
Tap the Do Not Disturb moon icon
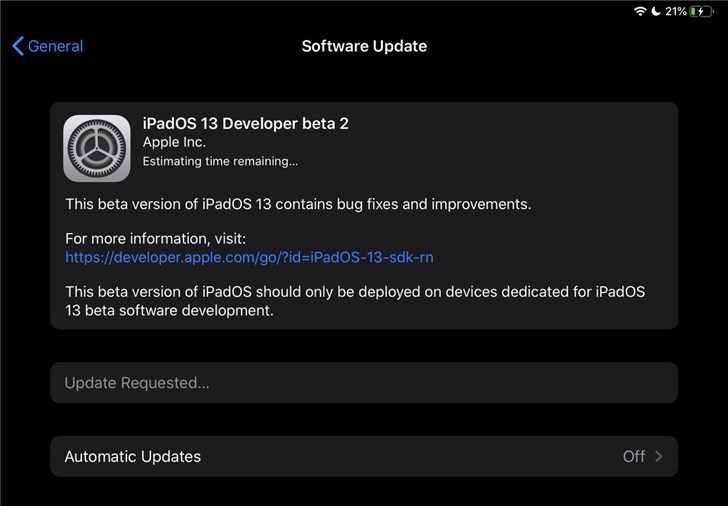pos(655,11)
